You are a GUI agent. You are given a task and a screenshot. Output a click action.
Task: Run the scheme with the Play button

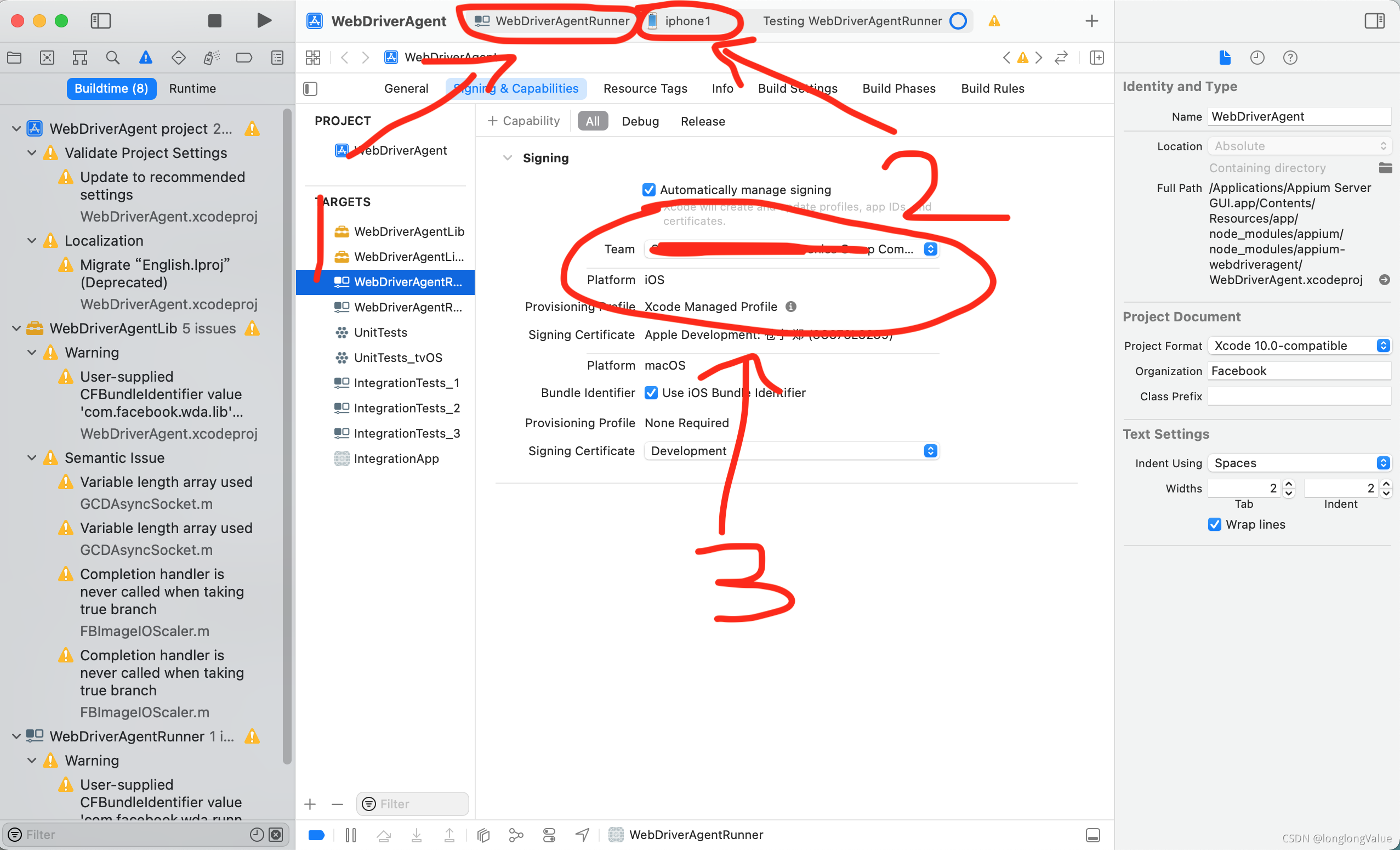coord(264,21)
